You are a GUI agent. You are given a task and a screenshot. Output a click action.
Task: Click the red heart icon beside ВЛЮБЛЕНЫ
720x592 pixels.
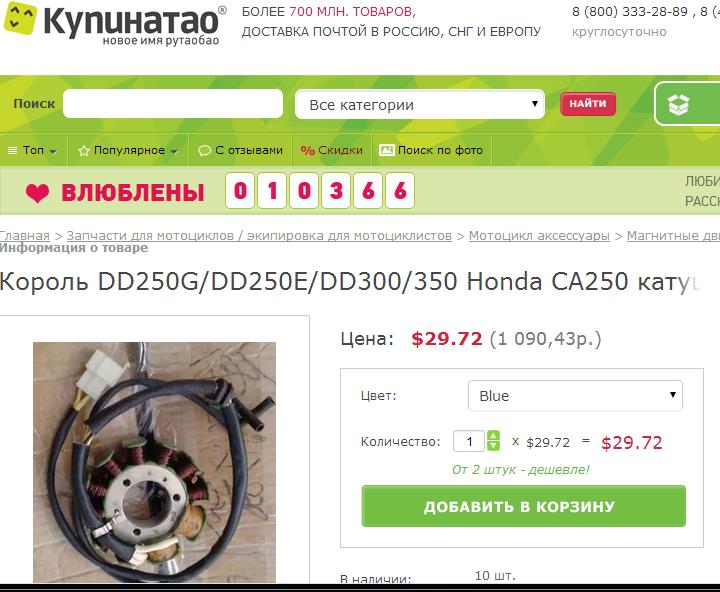(38, 192)
